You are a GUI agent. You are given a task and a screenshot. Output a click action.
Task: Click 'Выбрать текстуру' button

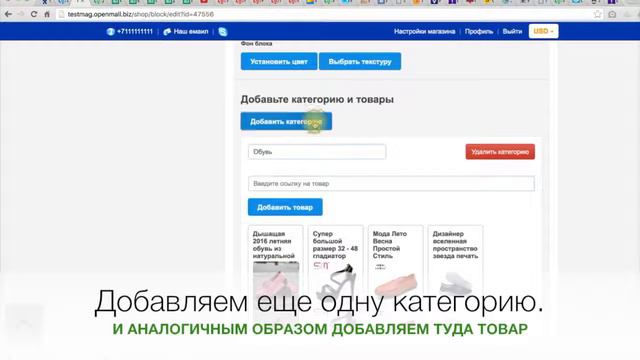(x=360, y=61)
